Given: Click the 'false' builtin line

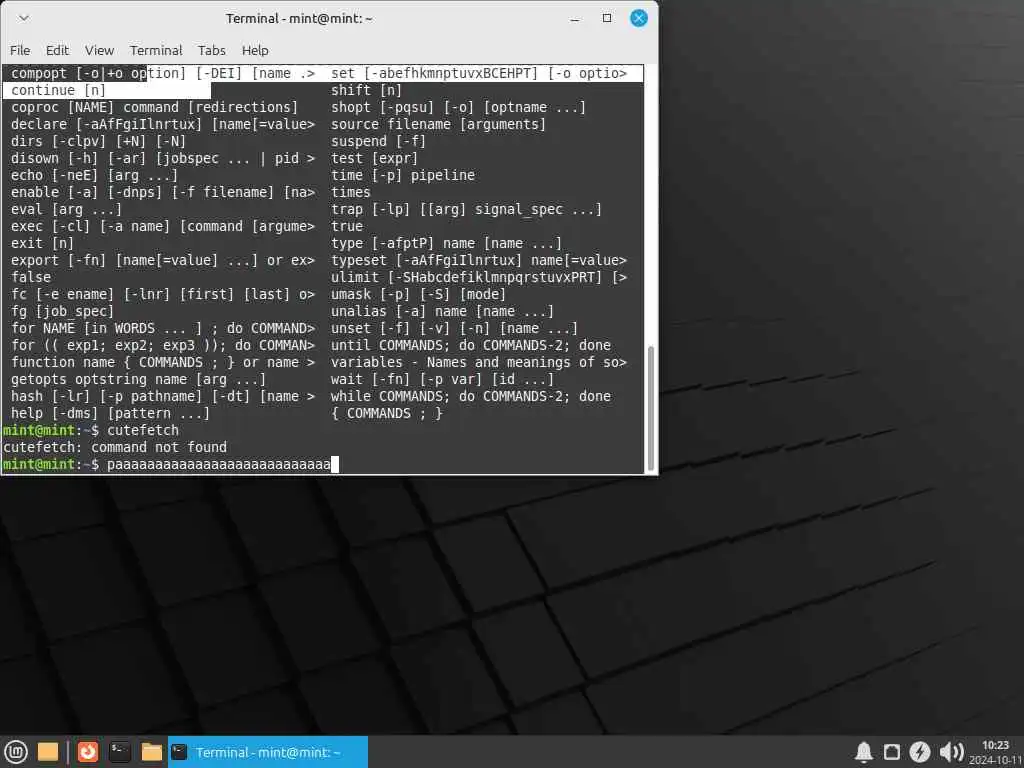Looking at the screenshot, I should (x=31, y=277).
